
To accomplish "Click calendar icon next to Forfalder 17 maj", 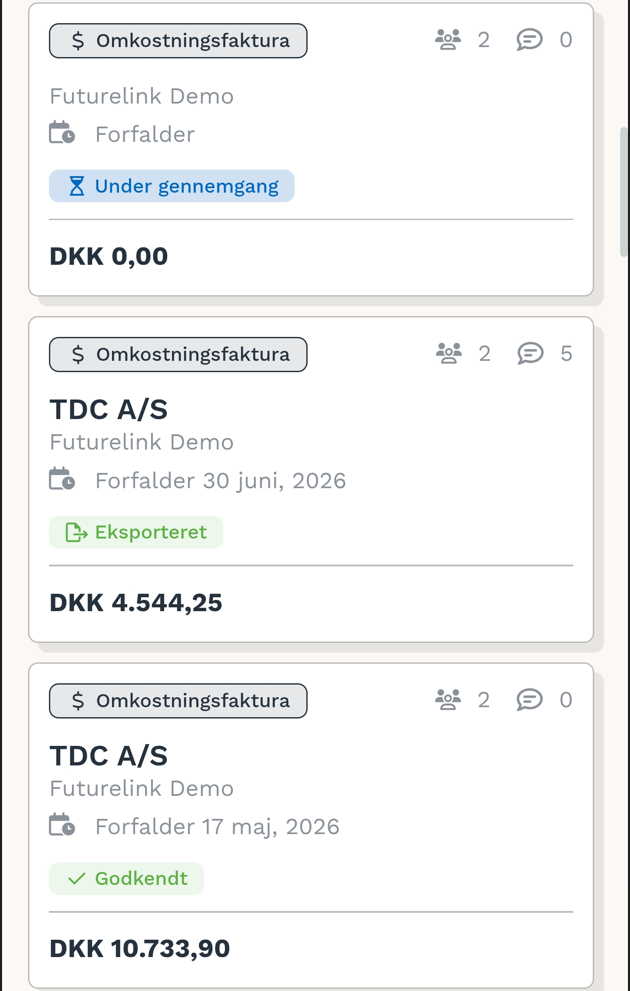I will 62,825.
